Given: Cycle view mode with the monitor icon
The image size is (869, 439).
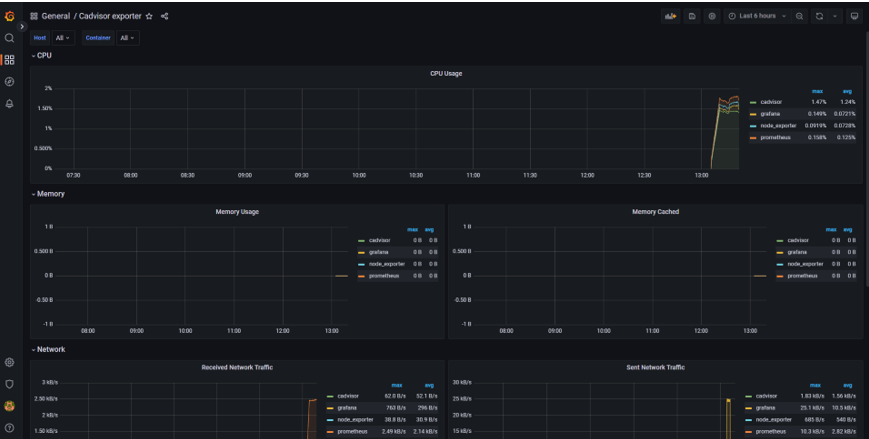Looking at the screenshot, I should click(x=855, y=16).
